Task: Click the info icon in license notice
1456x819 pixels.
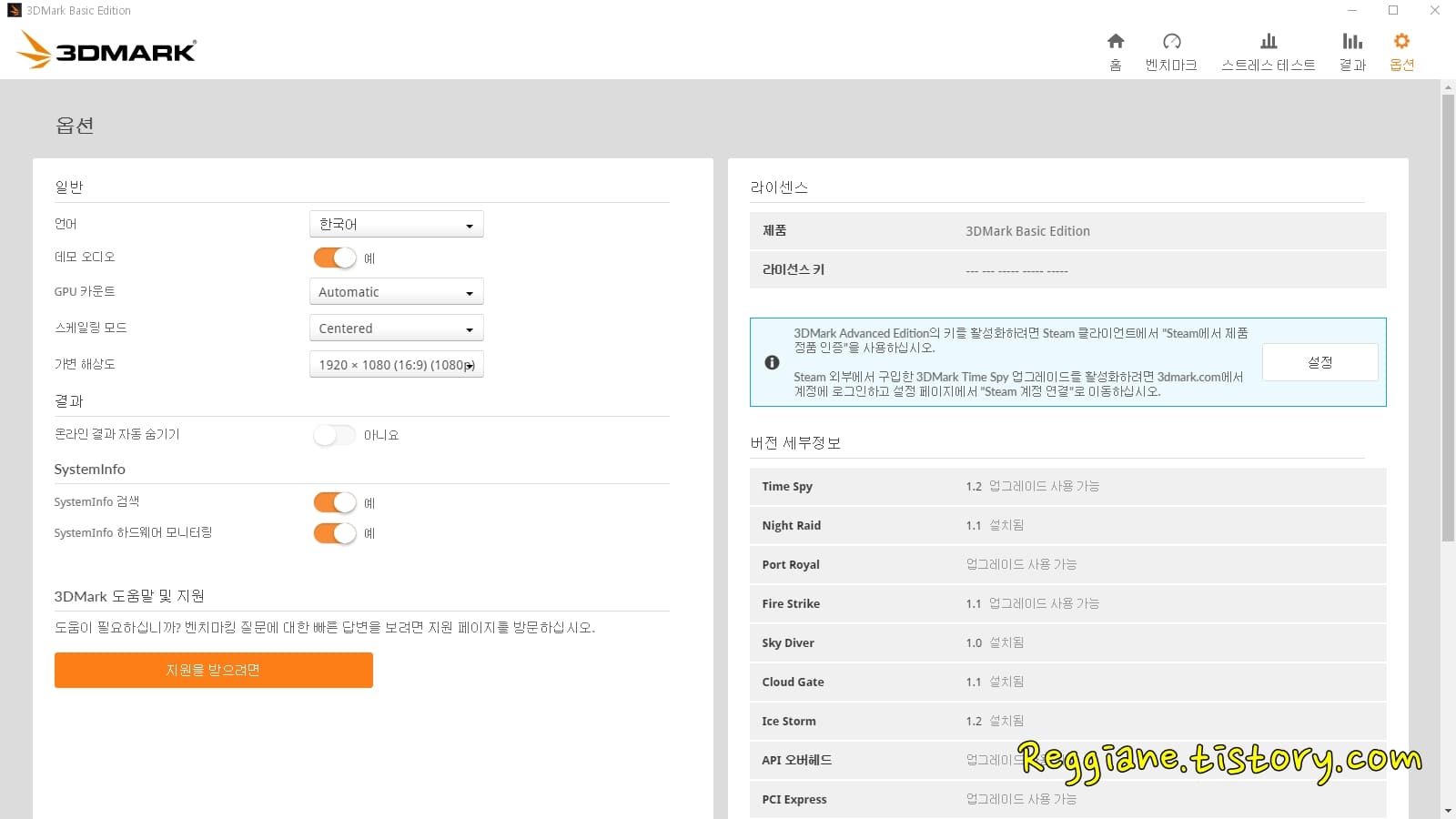Action: [x=772, y=362]
